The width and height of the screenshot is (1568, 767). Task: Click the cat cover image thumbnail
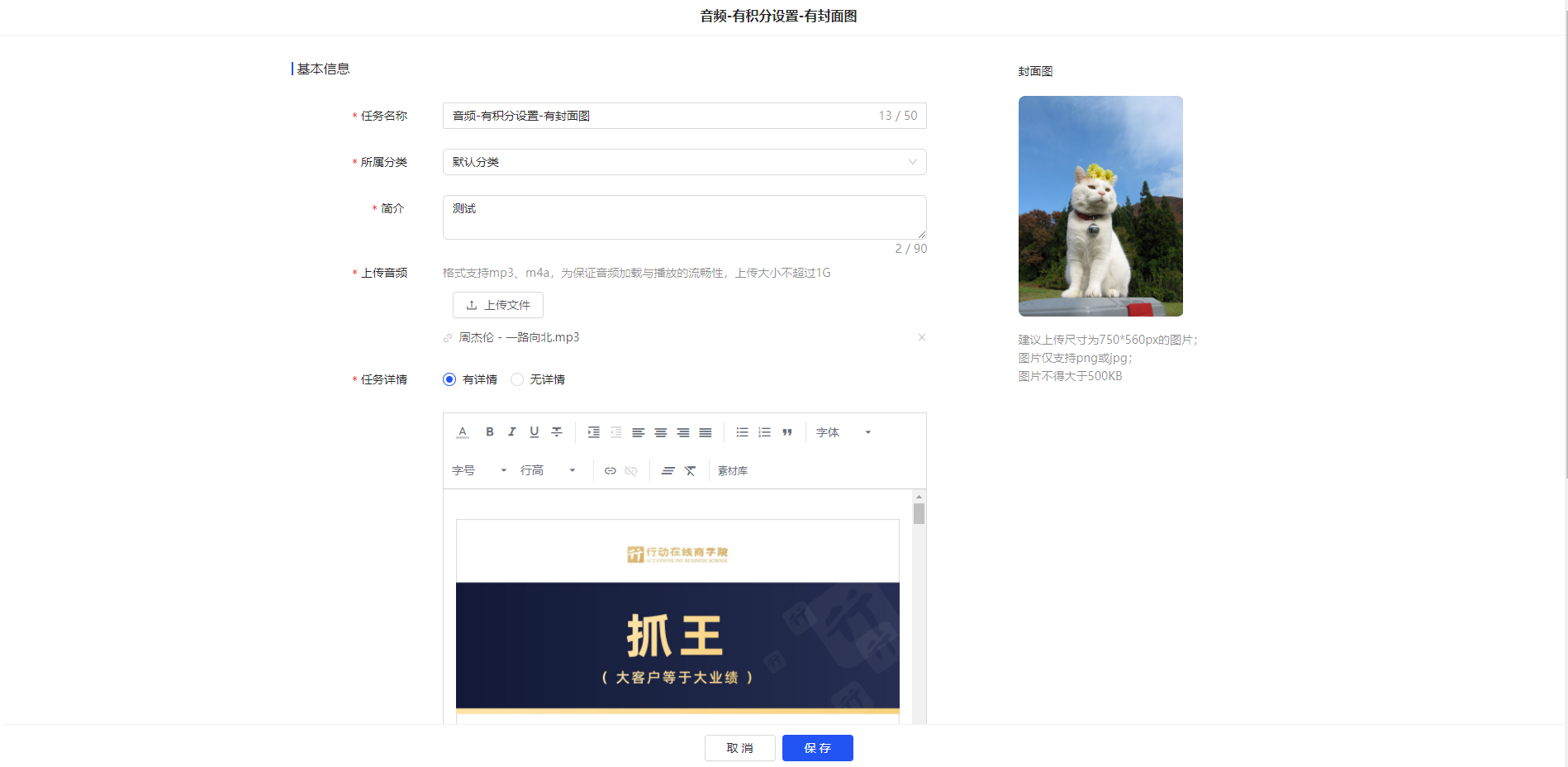pyautogui.click(x=1100, y=206)
